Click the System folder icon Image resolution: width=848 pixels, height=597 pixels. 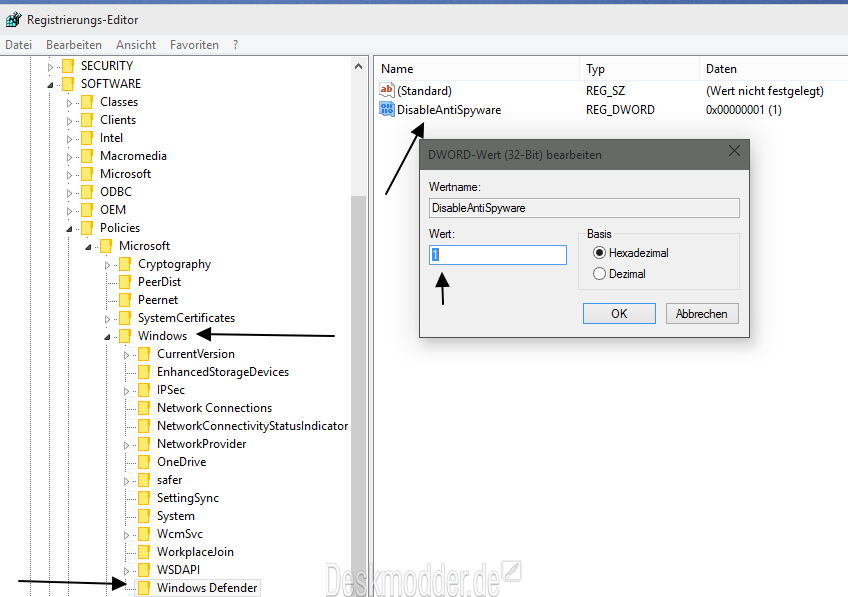[x=144, y=516]
